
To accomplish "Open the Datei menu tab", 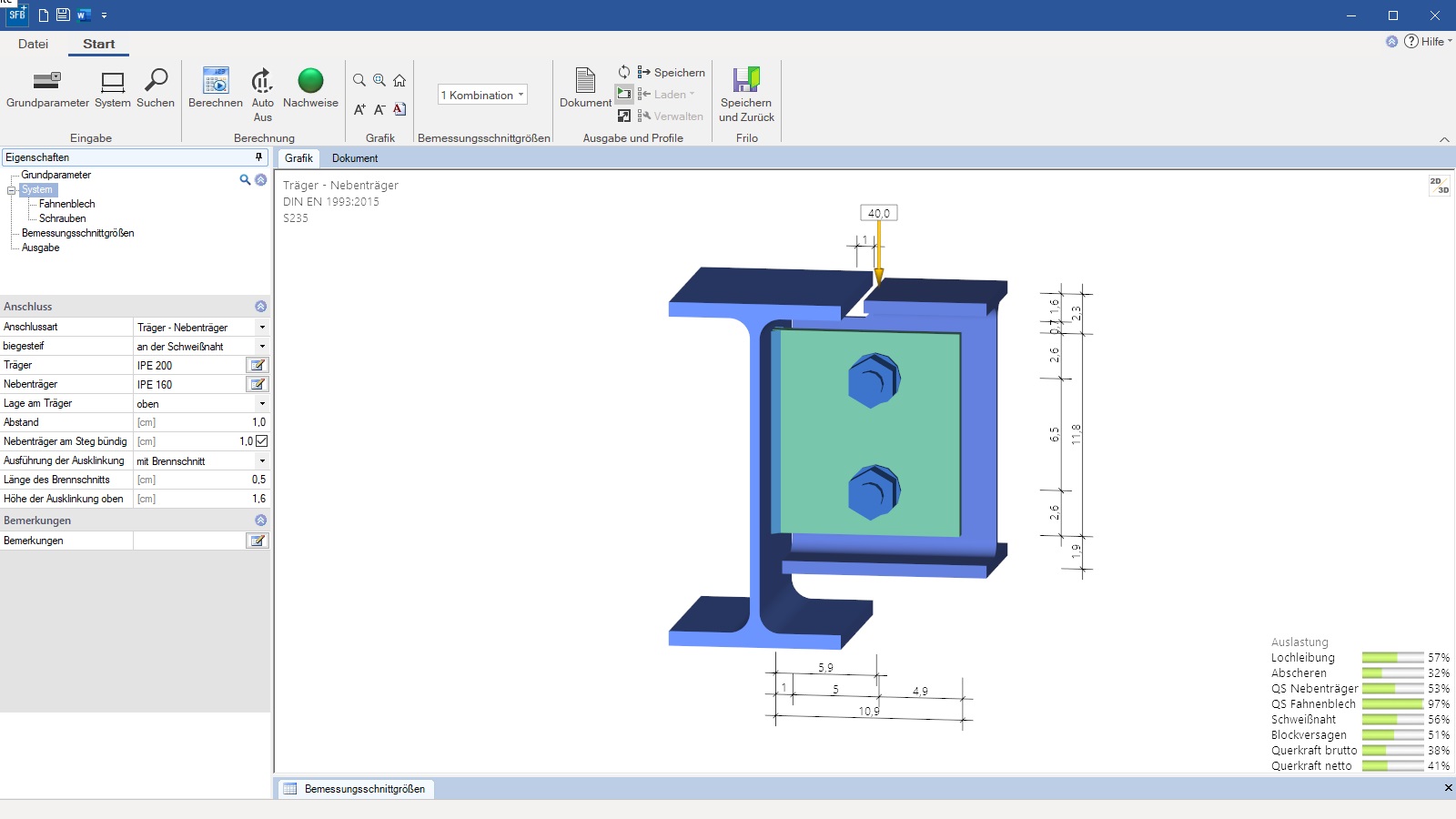I will pyautogui.click(x=33, y=44).
